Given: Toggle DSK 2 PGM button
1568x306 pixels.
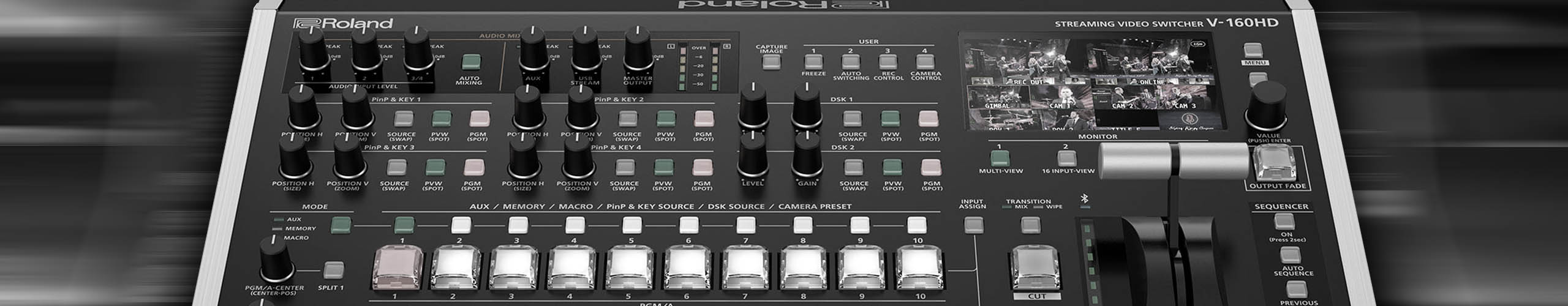Looking at the screenshot, I should [x=931, y=167].
